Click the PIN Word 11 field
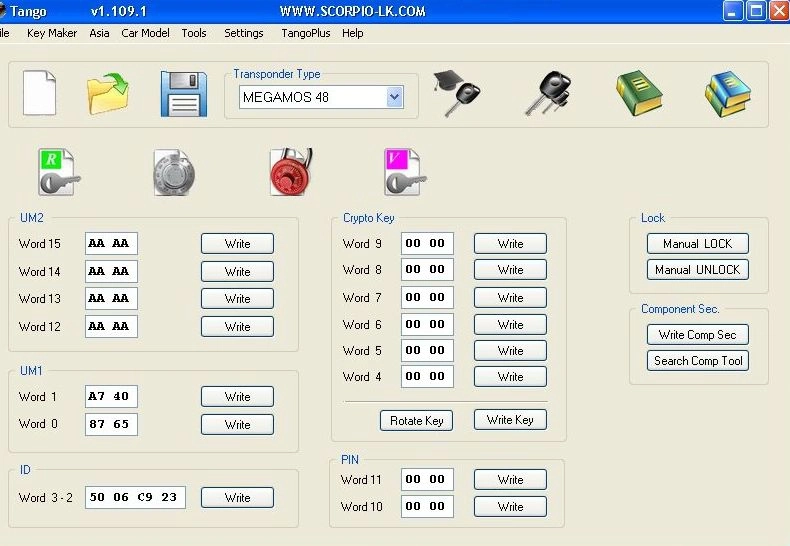 pos(427,480)
